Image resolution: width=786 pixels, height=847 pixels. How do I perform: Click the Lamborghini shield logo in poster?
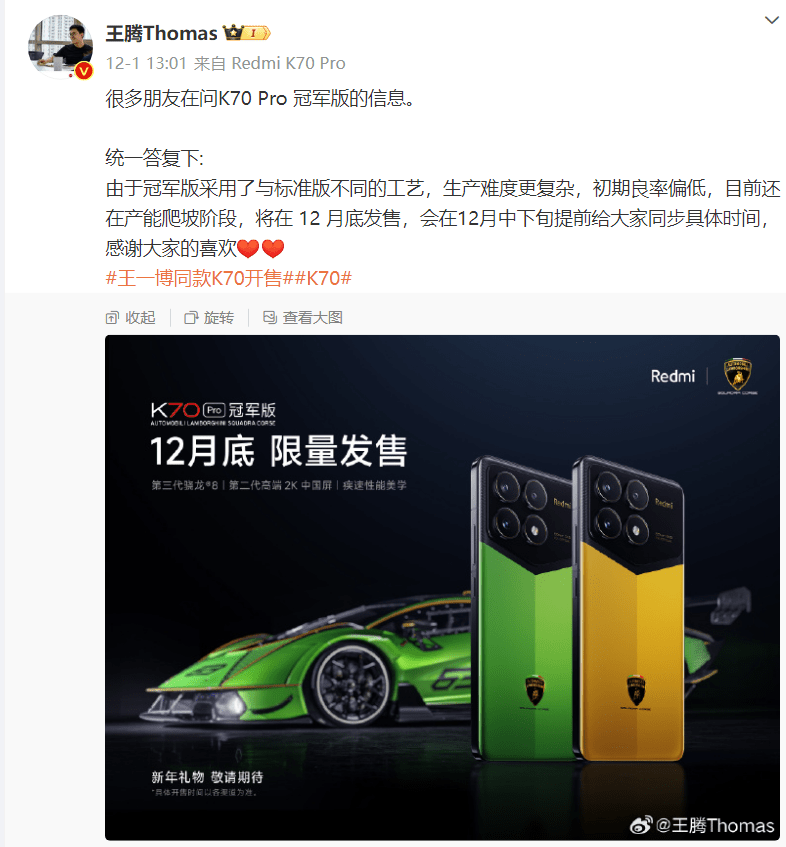pyautogui.click(x=737, y=374)
